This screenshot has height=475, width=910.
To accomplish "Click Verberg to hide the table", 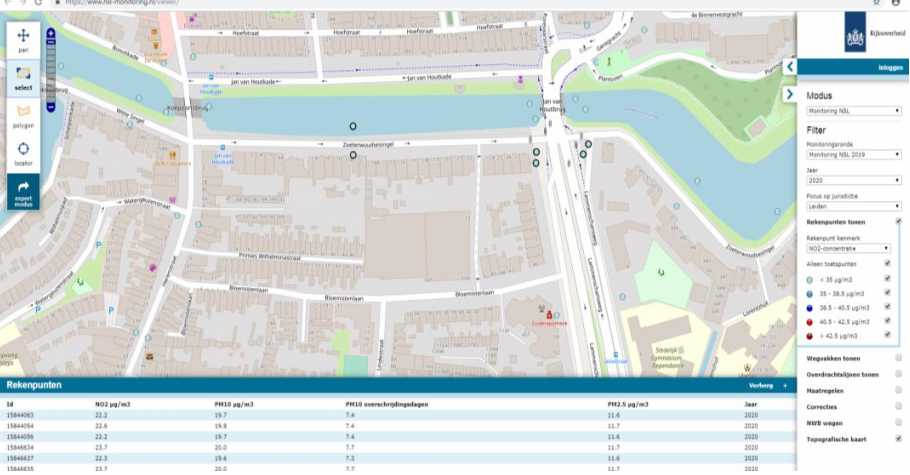I will click(760, 386).
